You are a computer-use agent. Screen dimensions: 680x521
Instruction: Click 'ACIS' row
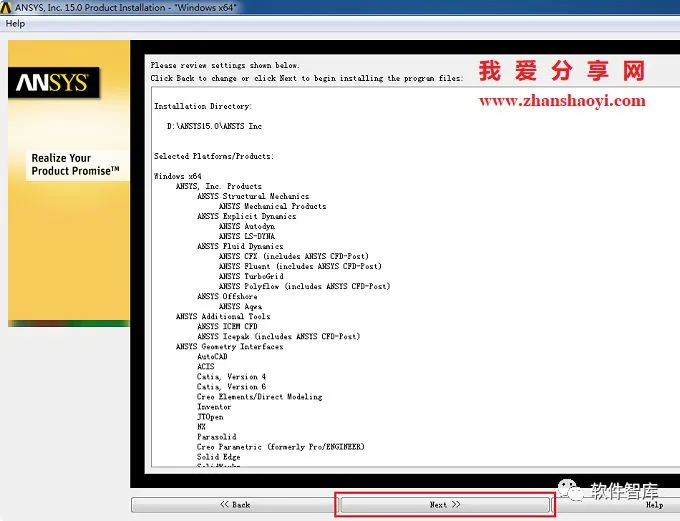[206, 366]
